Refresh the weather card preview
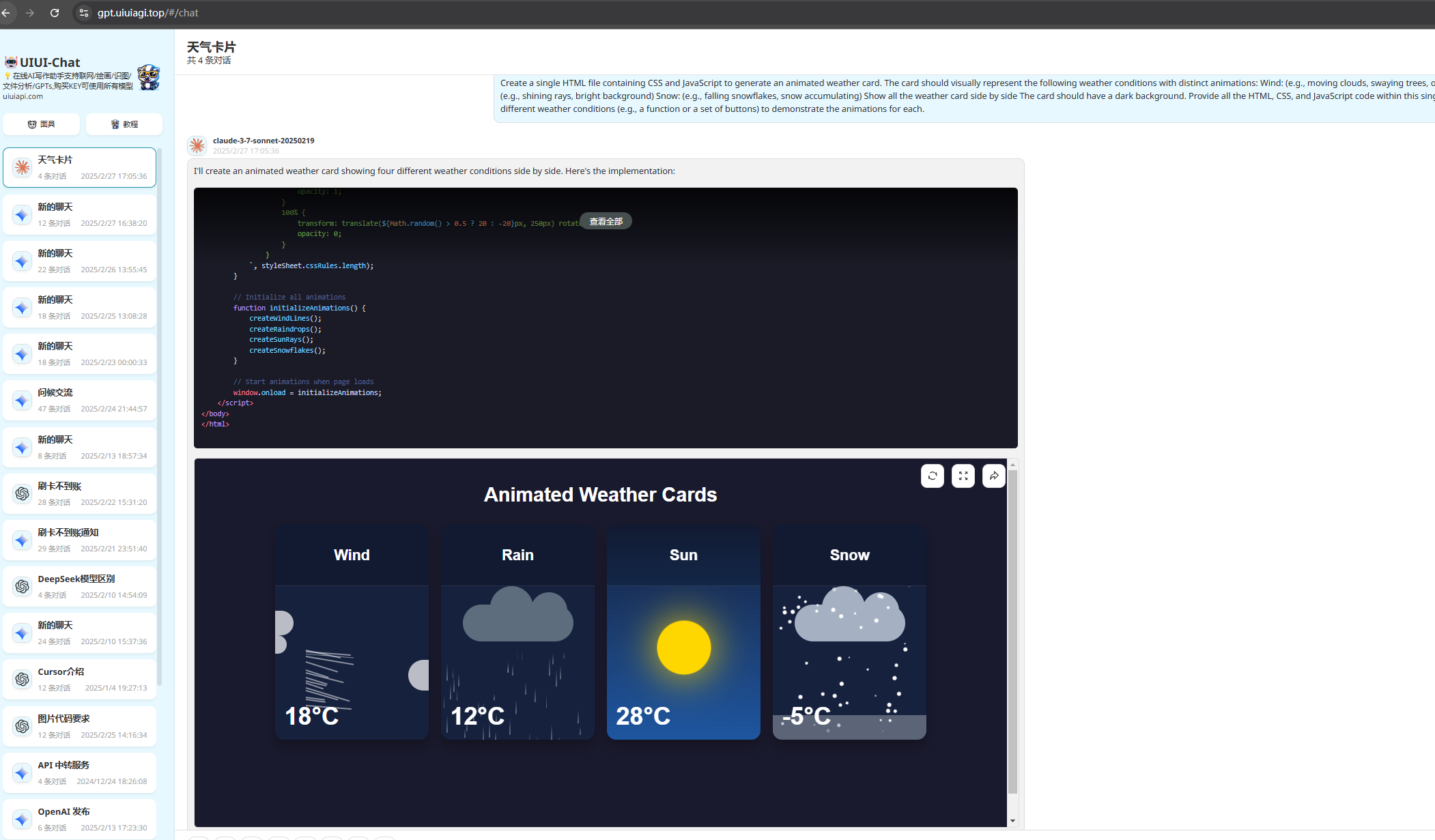This screenshot has height=840, width=1435. (x=933, y=476)
